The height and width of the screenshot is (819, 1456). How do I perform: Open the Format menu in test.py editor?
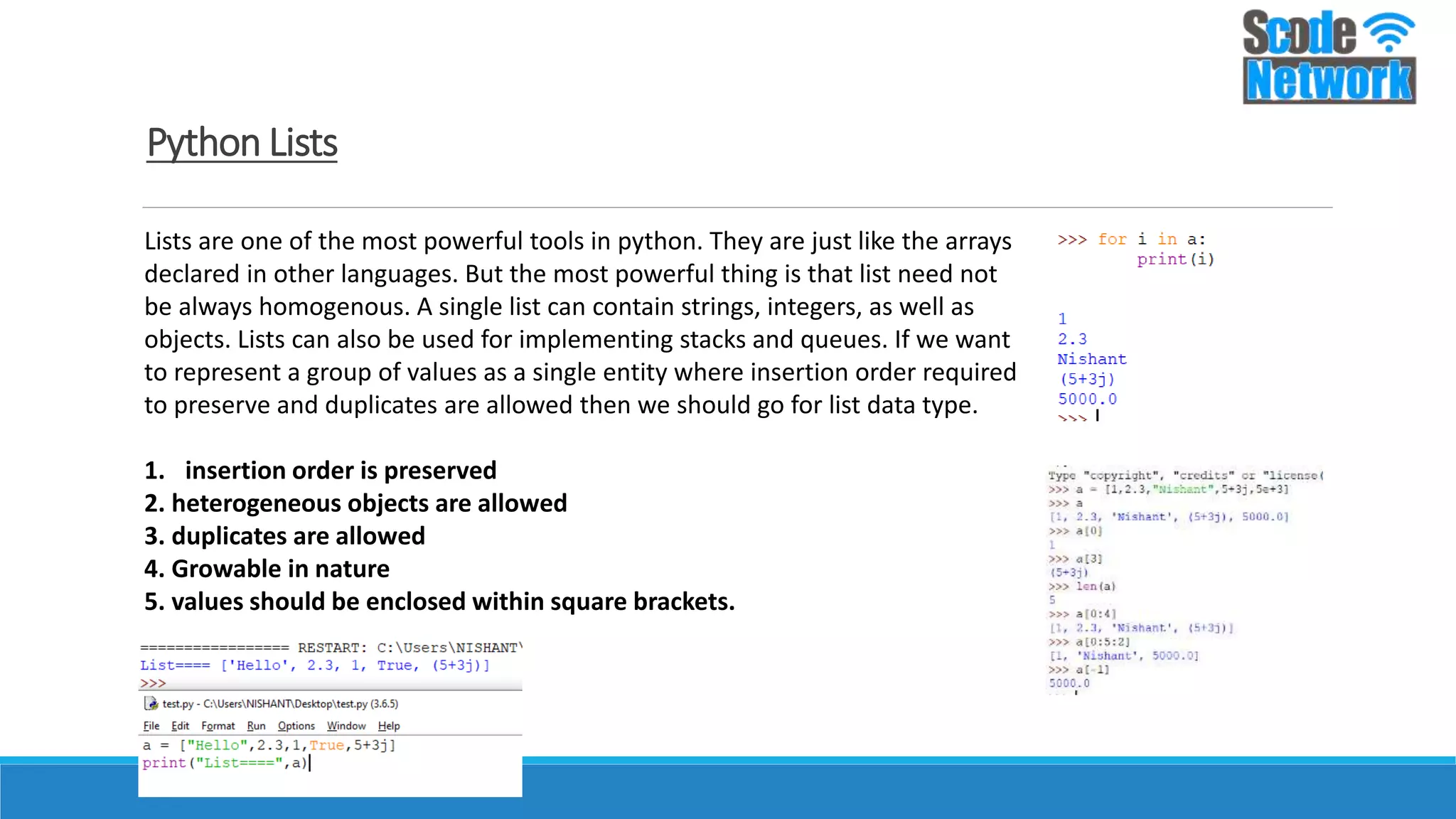click(218, 726)
